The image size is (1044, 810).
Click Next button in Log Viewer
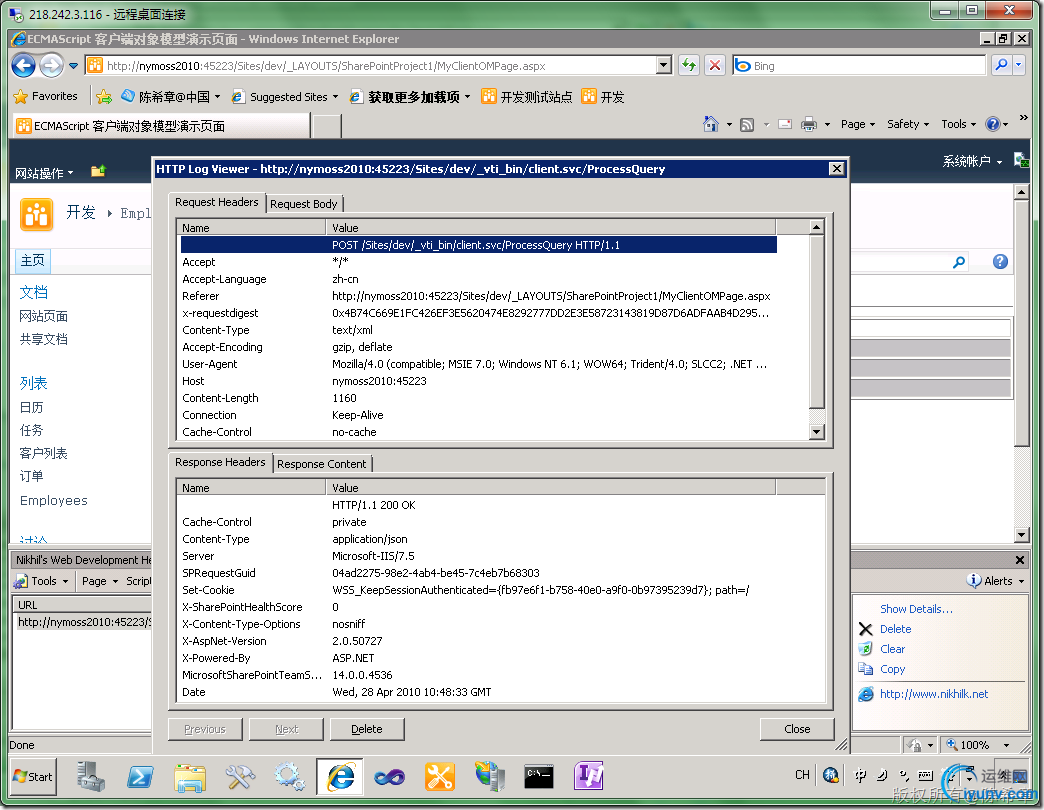(x=287, y=729)
